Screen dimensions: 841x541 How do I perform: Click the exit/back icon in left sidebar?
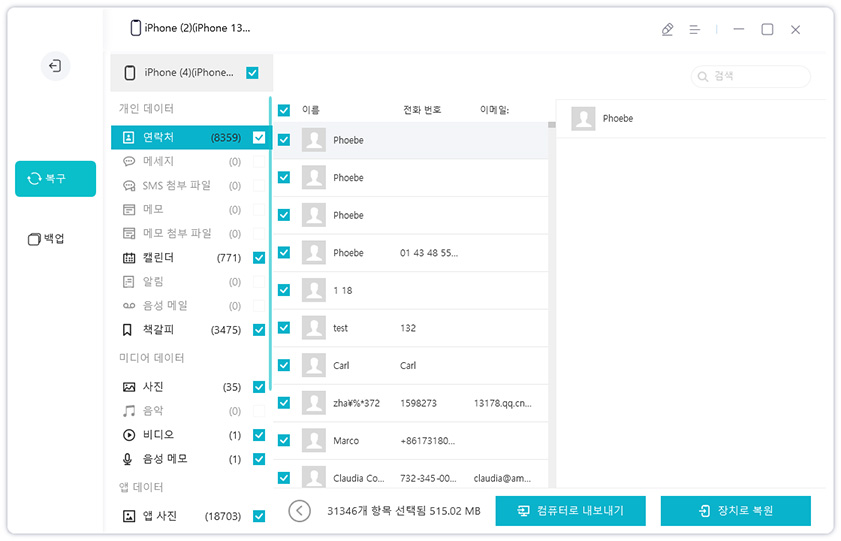pyautogui.click(x=55, y=66)
